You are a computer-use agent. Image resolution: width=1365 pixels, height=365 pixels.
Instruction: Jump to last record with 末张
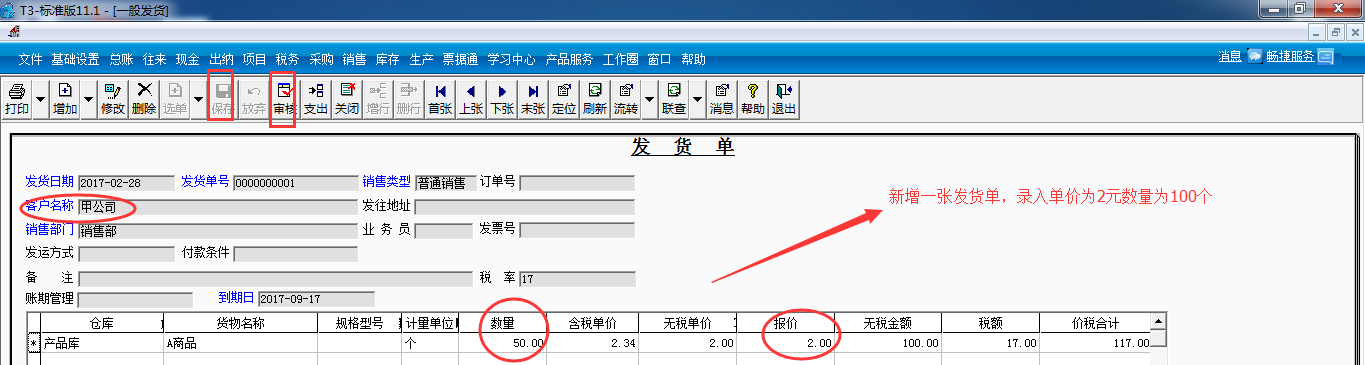click(x=533, y=98)
